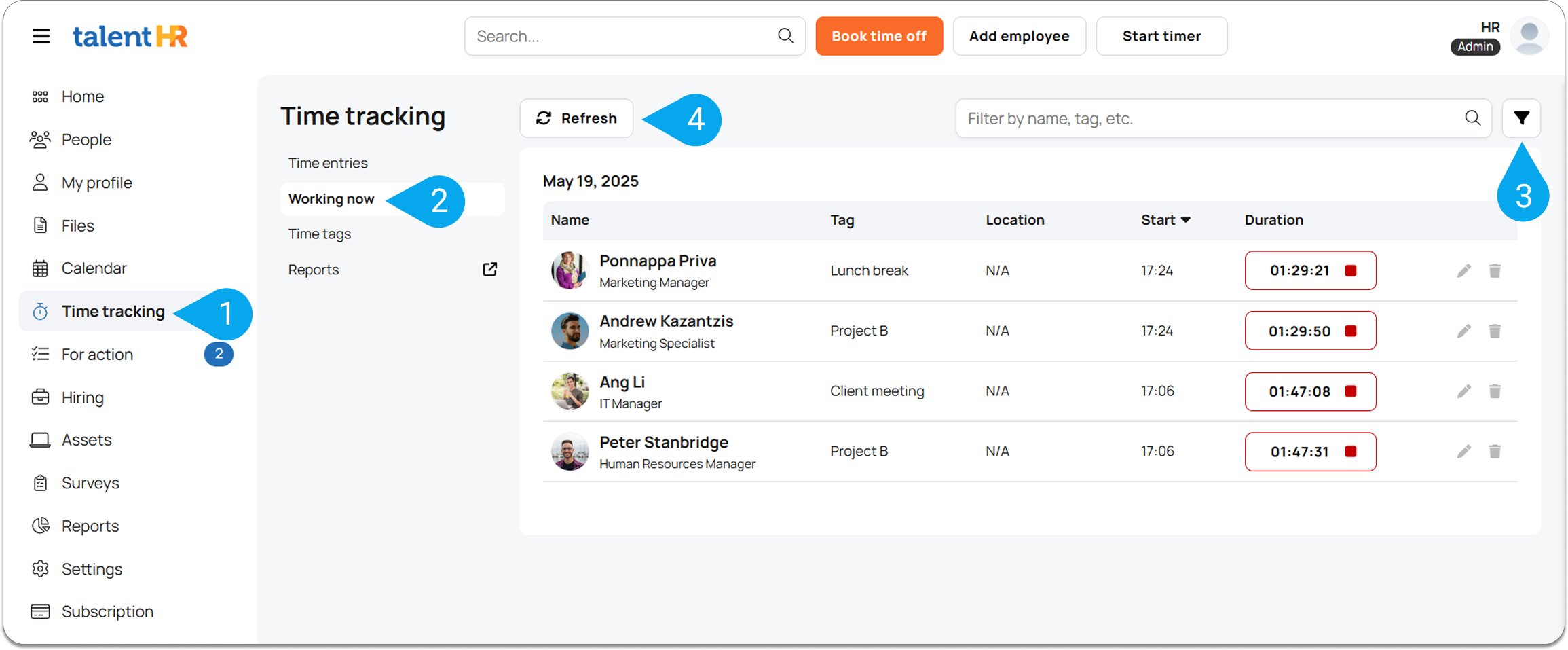
Task: Click the Tag column header
Action: tap(842, 220)
